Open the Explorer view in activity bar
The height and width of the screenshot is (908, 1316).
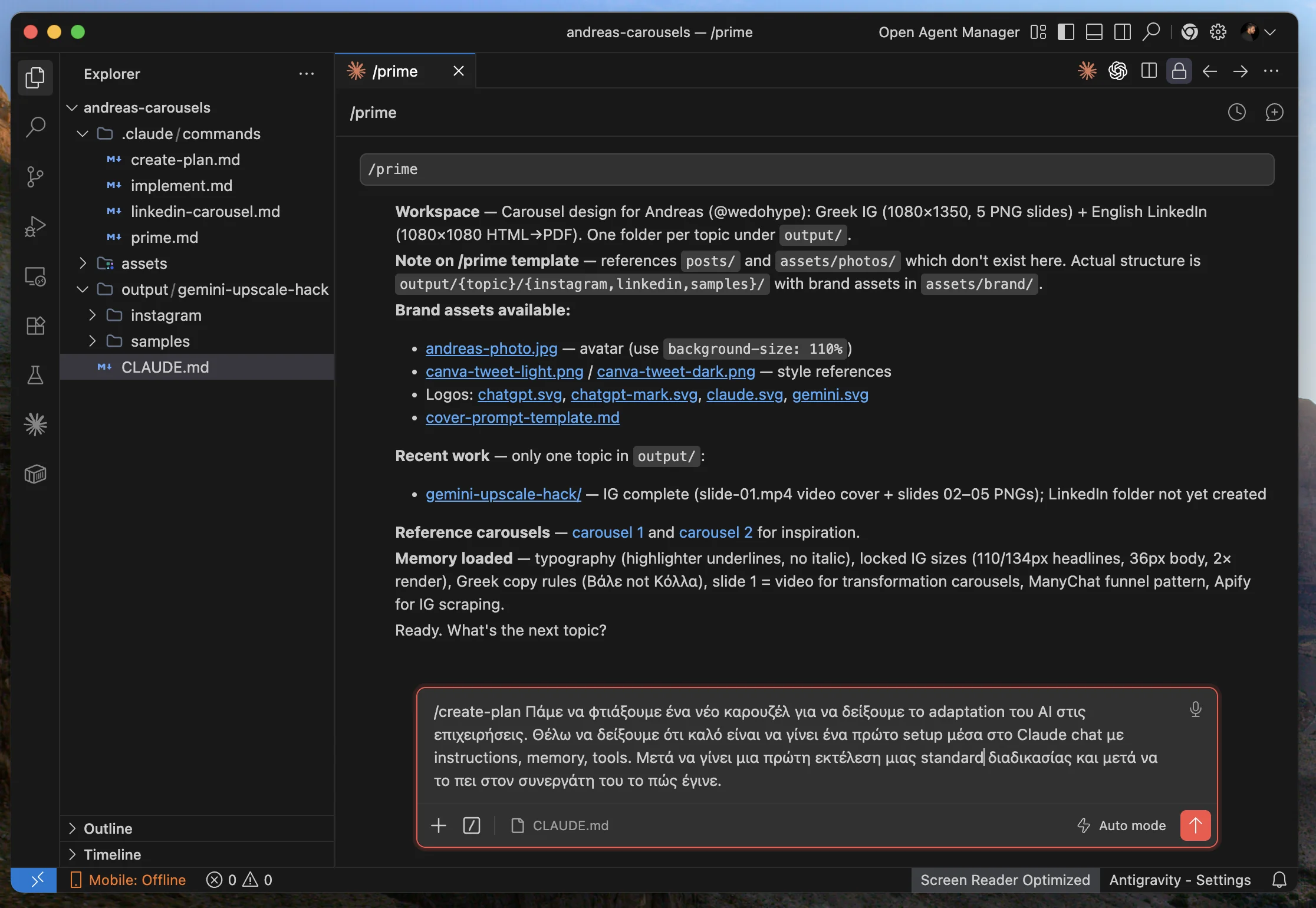point(35,77)
